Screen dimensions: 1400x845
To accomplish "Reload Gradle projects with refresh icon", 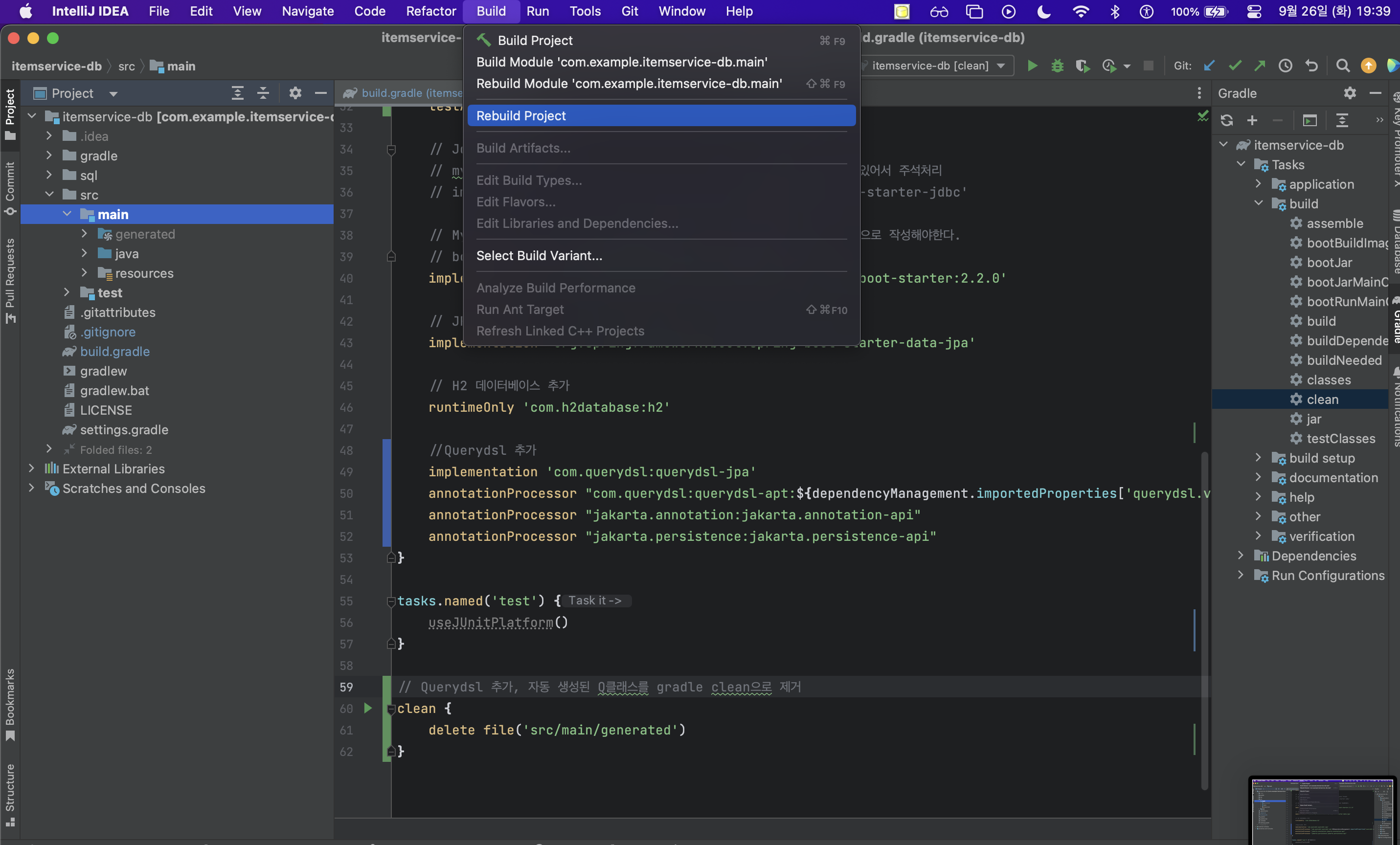I will click(1226, 120).
